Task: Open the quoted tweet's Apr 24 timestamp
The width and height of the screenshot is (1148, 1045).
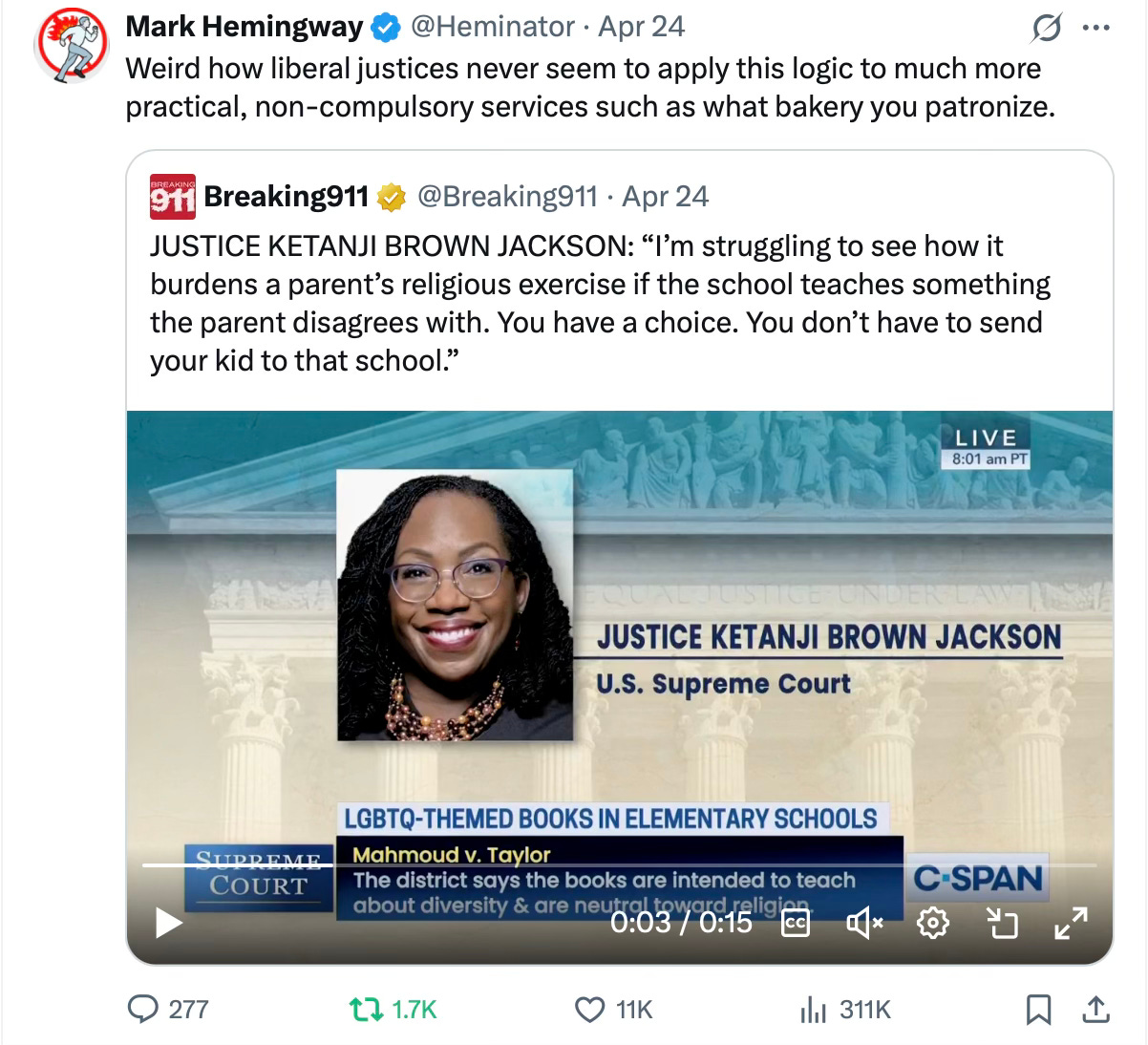Action: pos(666,197)
